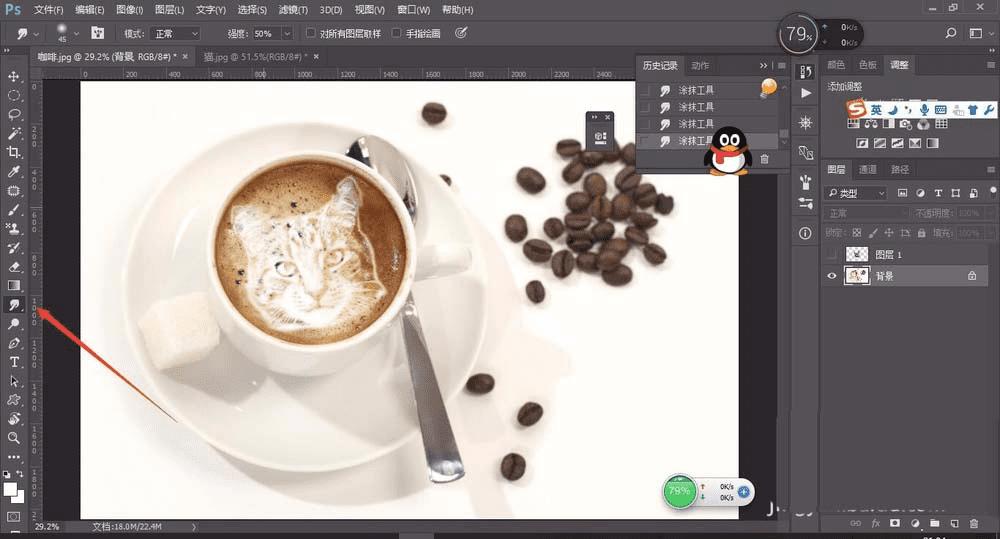Enable 对所有图层取样 checkbox
Image resolution: width=1000 pixels, height=539 pixels.
pos(311,33)
